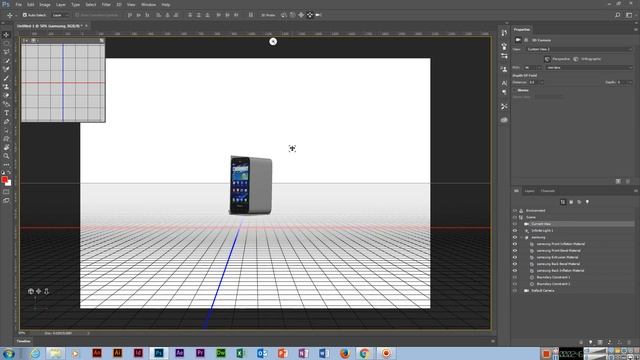Hide samsung Front Inflation Material

coord(514,244)
